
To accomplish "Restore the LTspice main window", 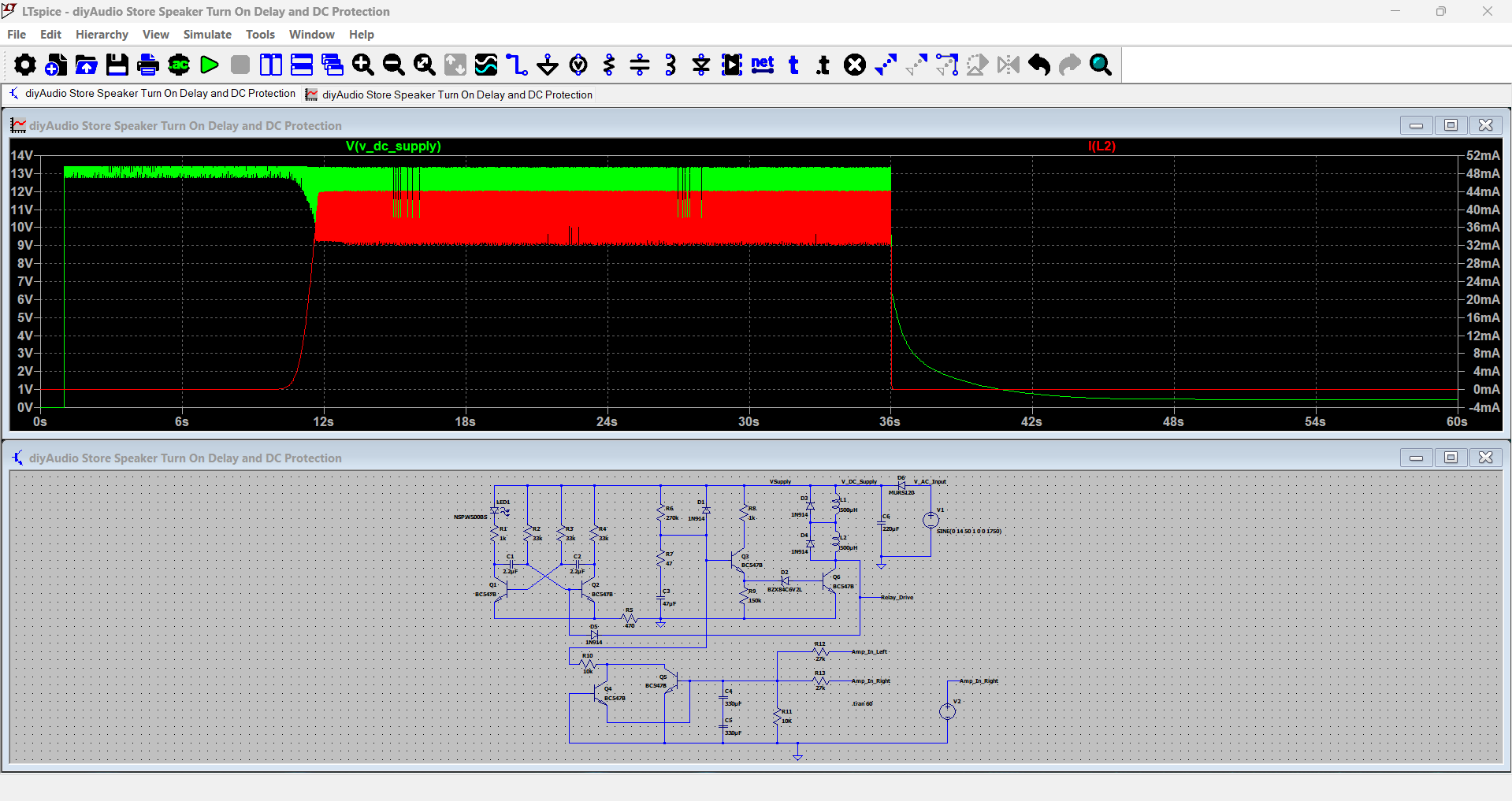I will click(1441, 12).
